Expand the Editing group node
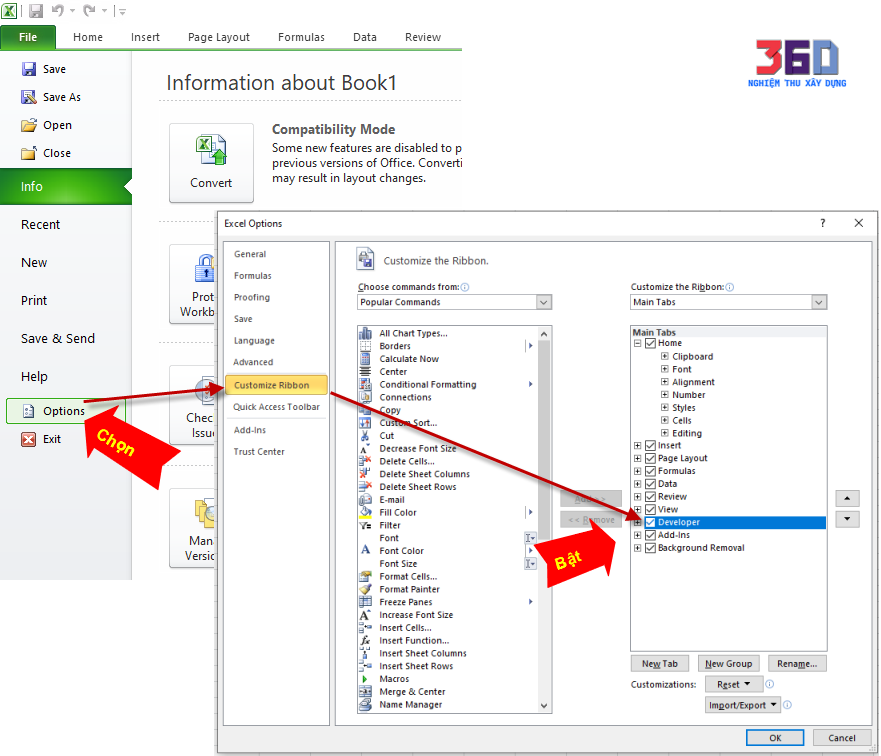This screenshot has width=881, height=756. (x=665, y=433)
